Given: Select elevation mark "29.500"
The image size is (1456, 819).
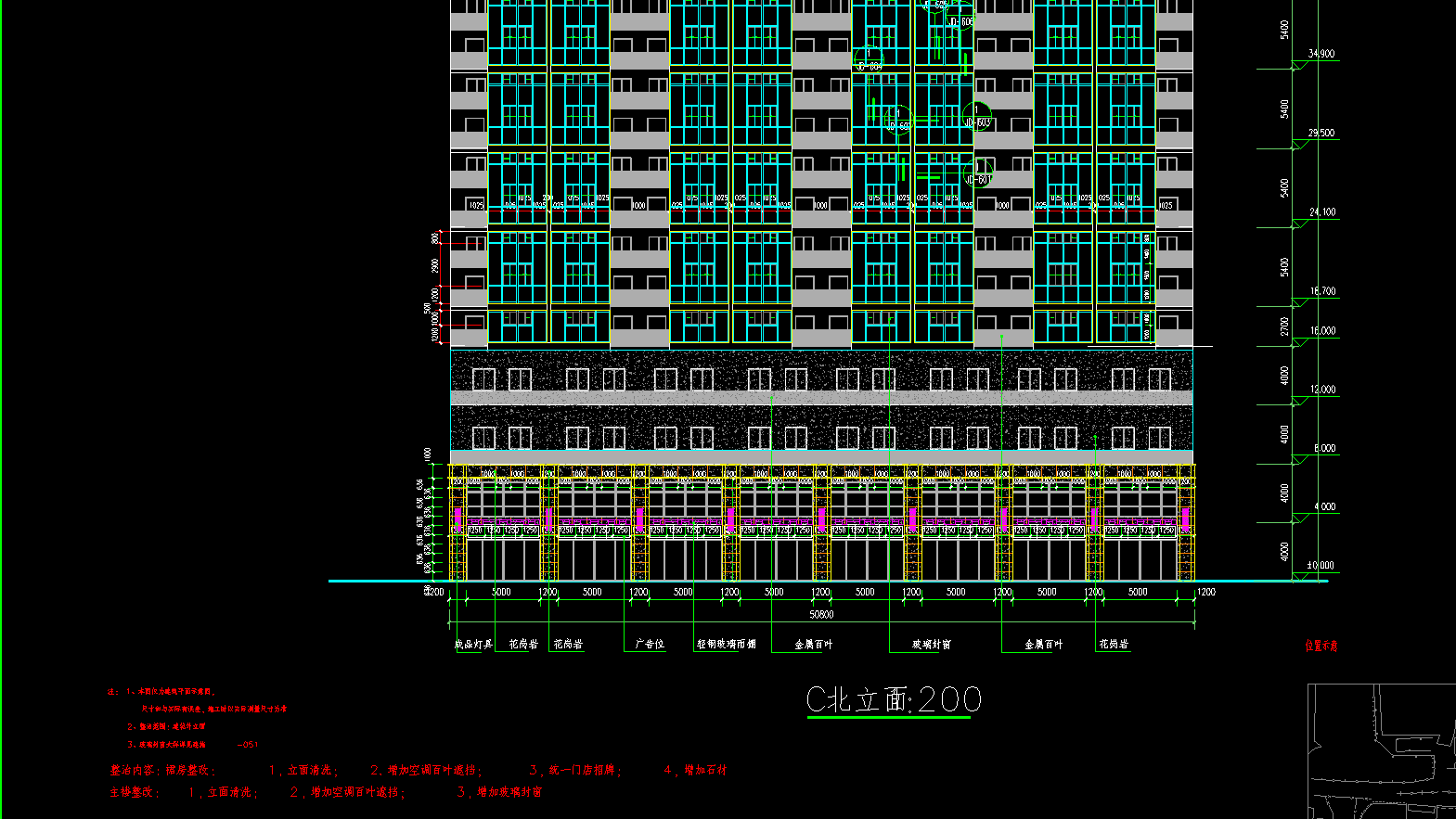Looking at the screenshot, I should coord(1321,133).
